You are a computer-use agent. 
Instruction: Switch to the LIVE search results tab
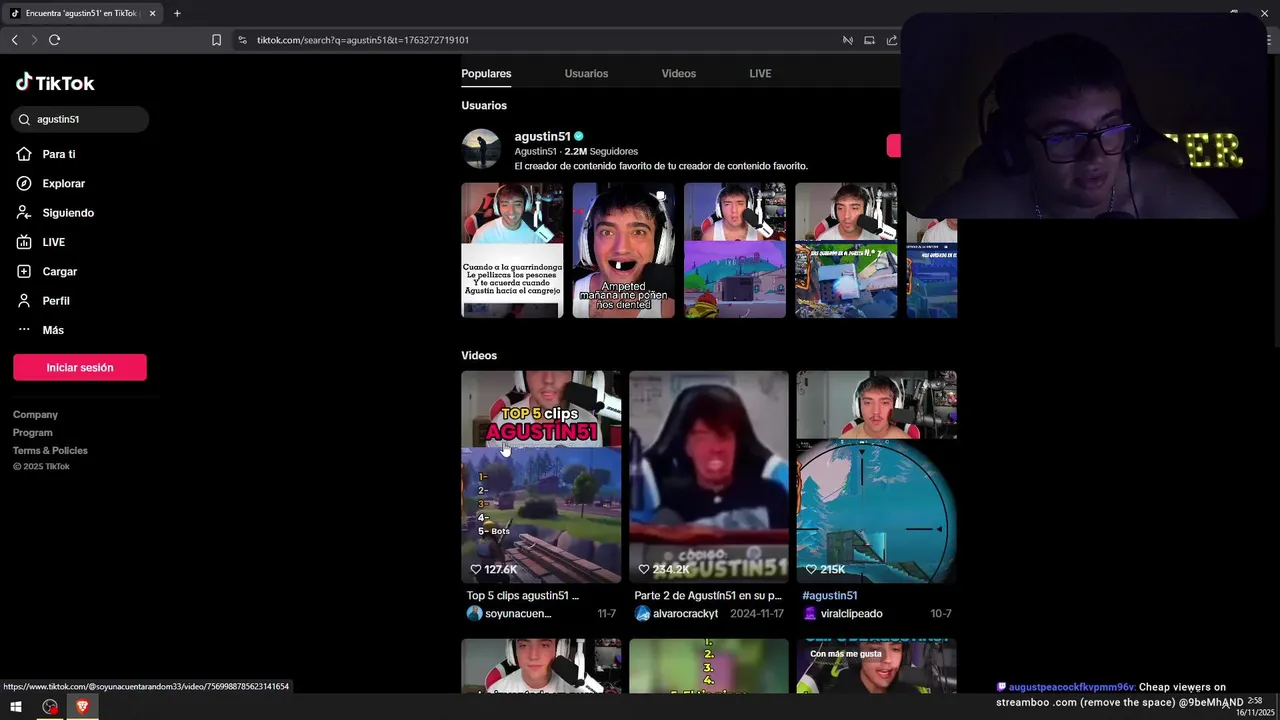click(x=760, y=73)
